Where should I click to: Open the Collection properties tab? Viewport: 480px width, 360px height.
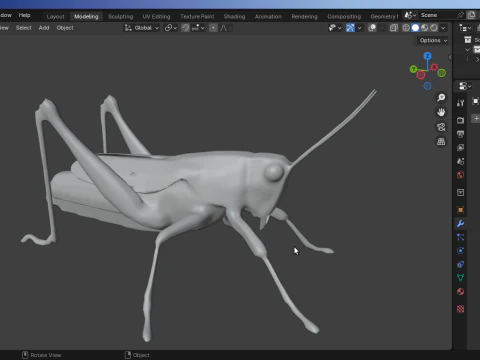coord(460,192)
